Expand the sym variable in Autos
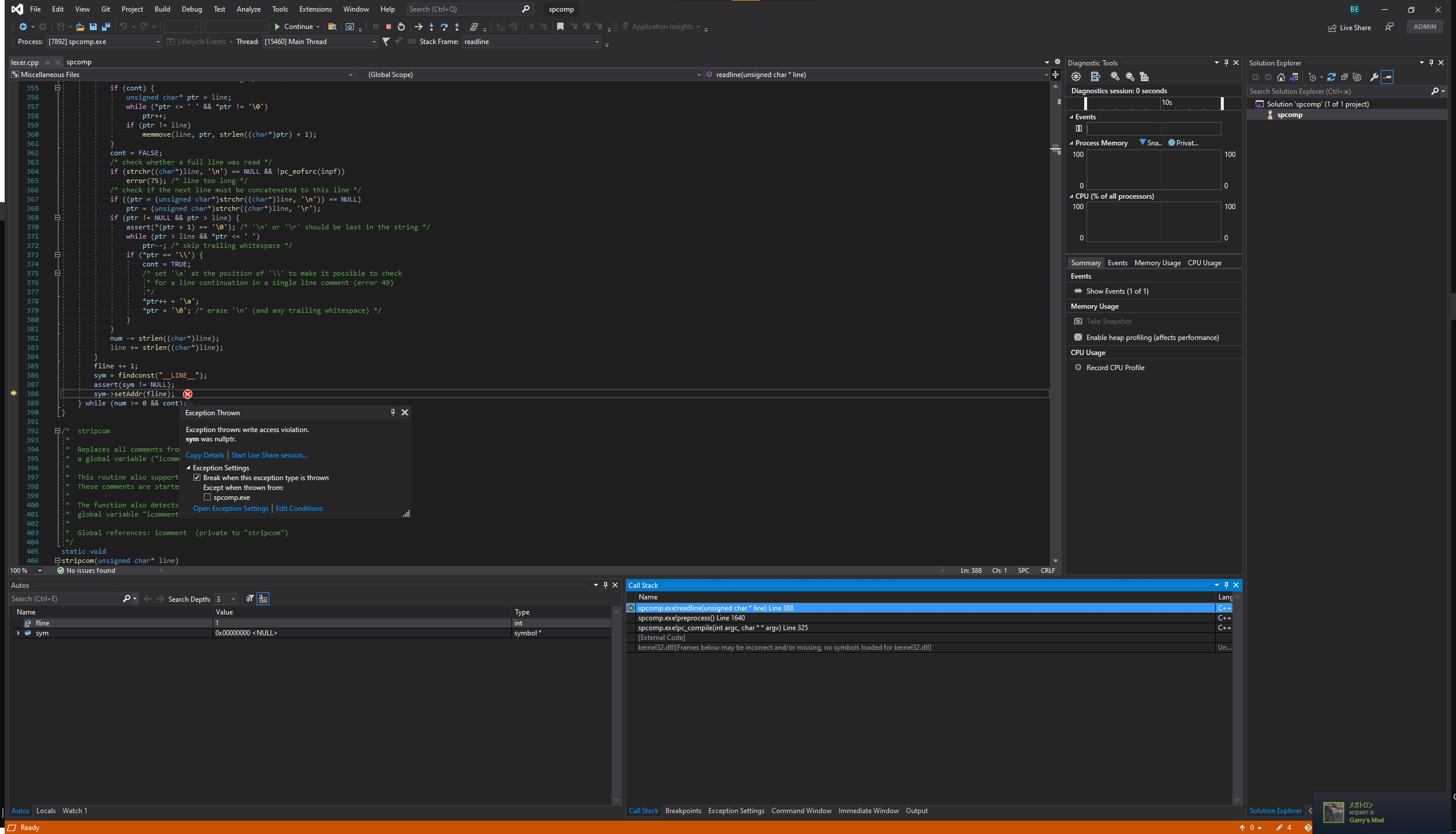The height and width of the screenshot is (834, 1456). point(19,633)
